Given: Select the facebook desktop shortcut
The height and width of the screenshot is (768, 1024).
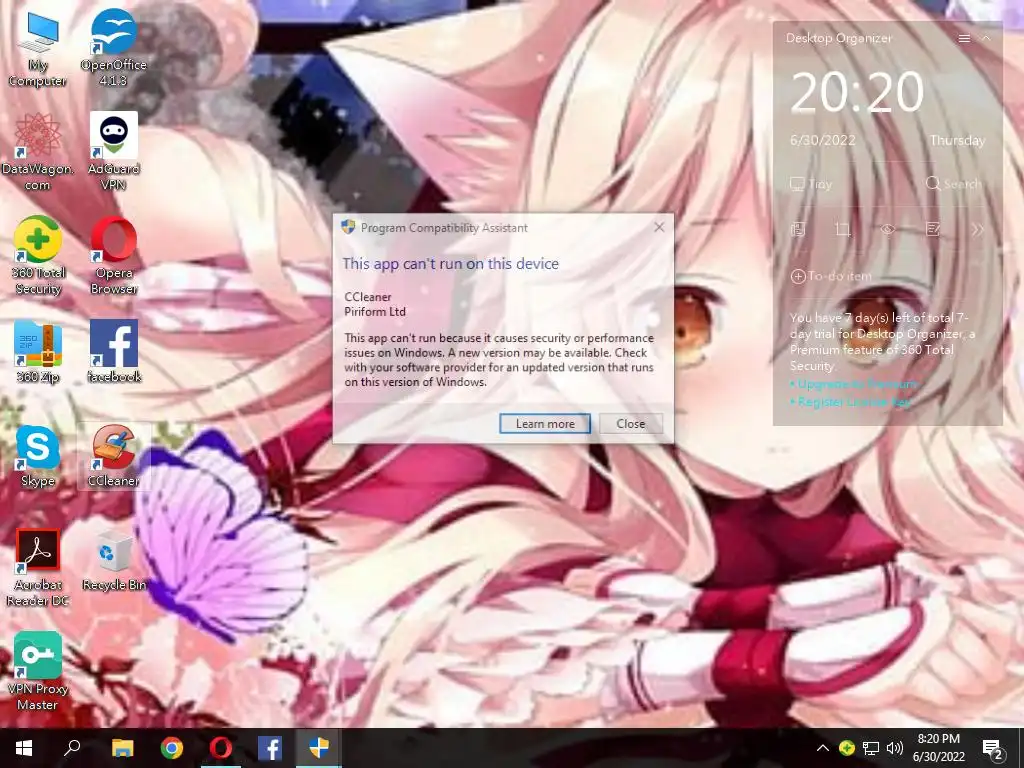Looking at the screenshot, I should coord(114,351).
